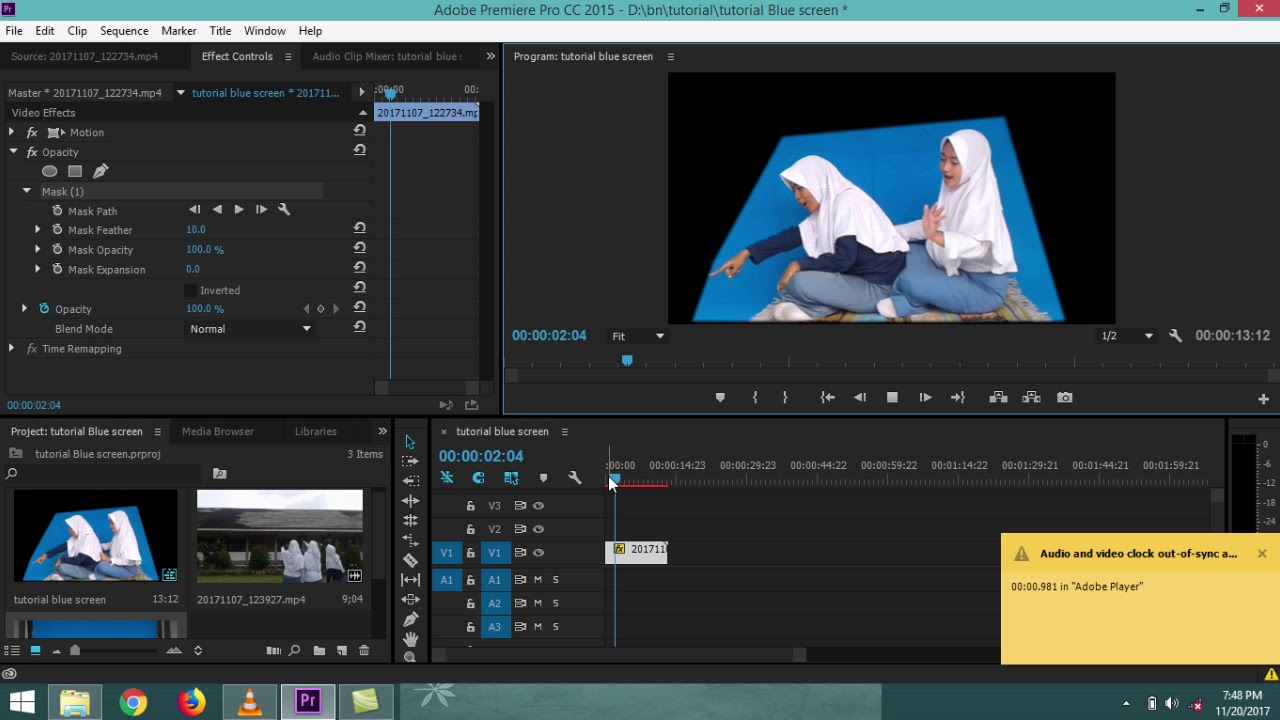This screenshot has height=720, width=1280.
Task: Expand the Motion effect
Action: (12, 132)
